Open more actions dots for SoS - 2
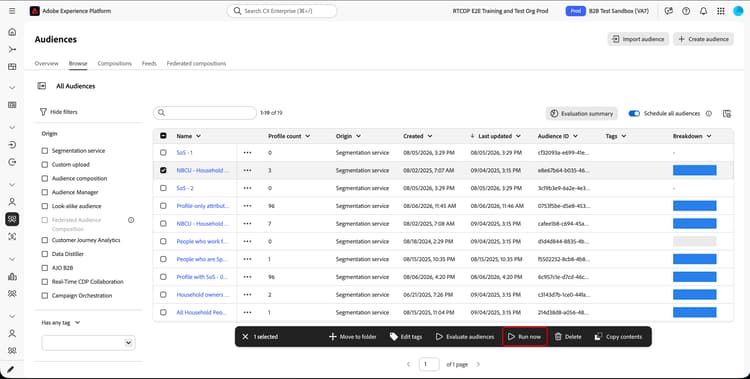Image resolution: width=750 pixels, height=379 pixels. tap(247, 188)
